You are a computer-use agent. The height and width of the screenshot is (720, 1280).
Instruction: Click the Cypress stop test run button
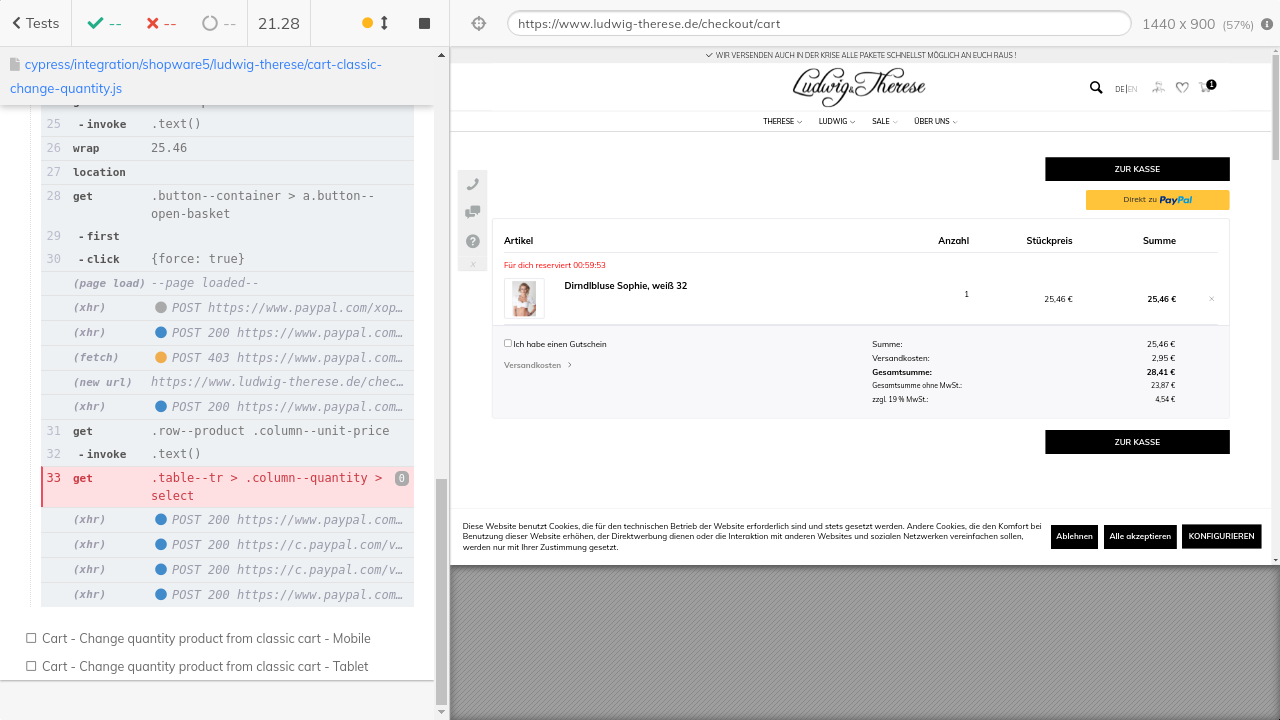424,23
